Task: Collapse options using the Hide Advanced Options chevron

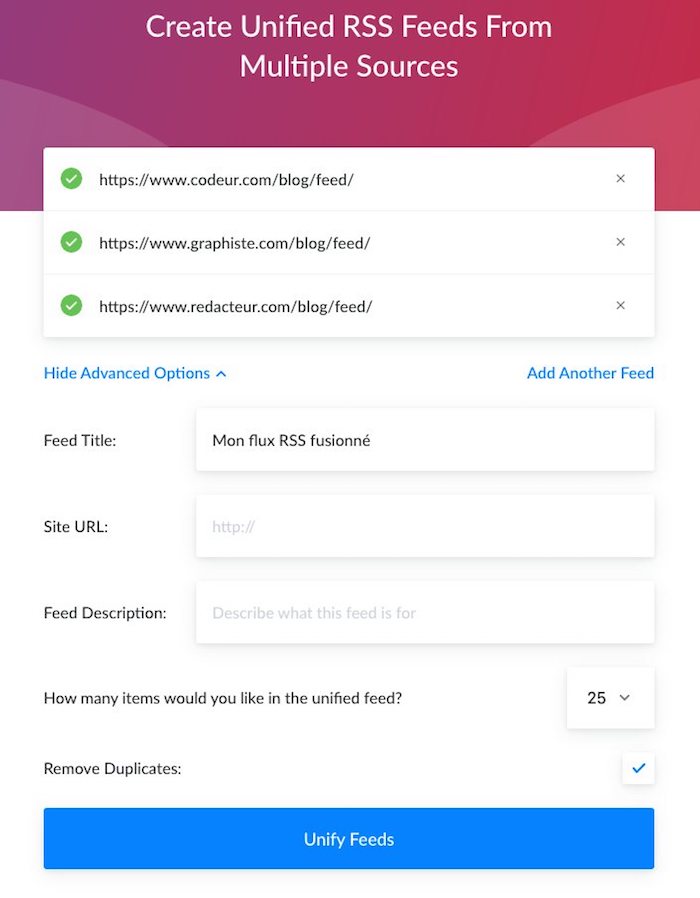Action: [222, 374]
